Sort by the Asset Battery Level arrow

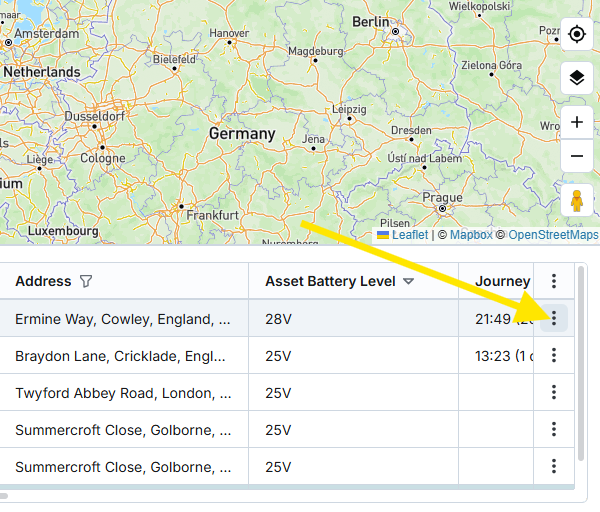409,282
